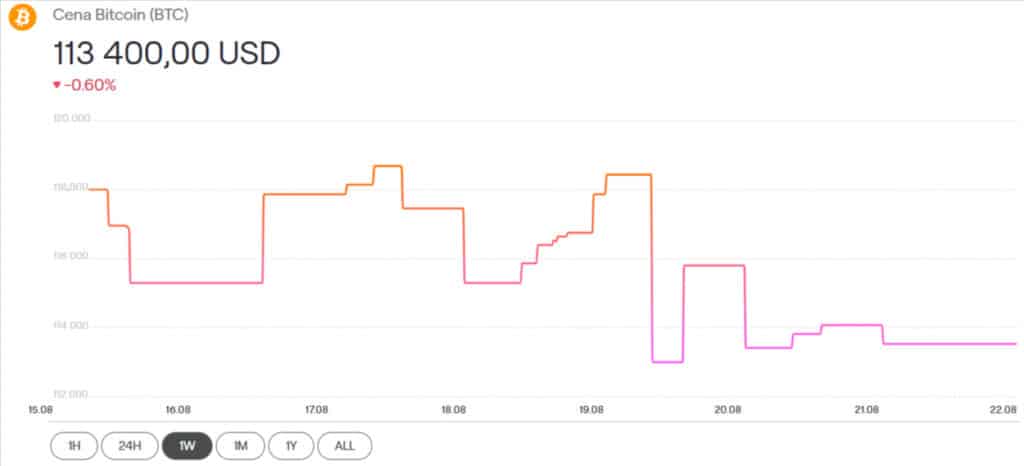Switch chart to 24H range
The height and width of the screenshot is (466, 1024).
128,445
